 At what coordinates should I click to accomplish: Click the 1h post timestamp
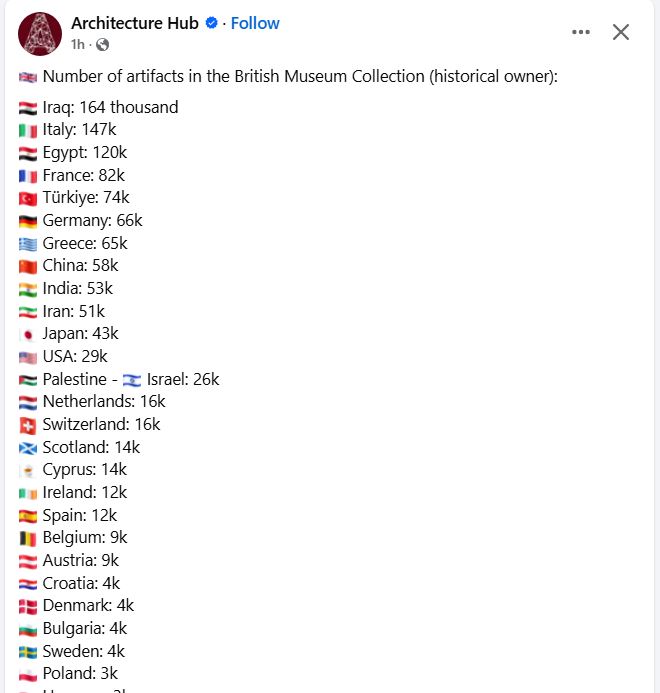pos(77,45)
